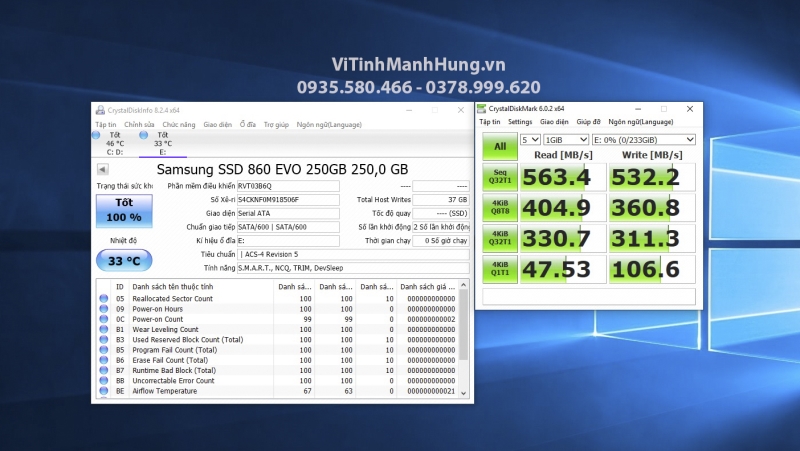Viewport: 800px width, 451px height.
Task: Click the 4KiB Q8T8 test button
Action: pos(500,207)
